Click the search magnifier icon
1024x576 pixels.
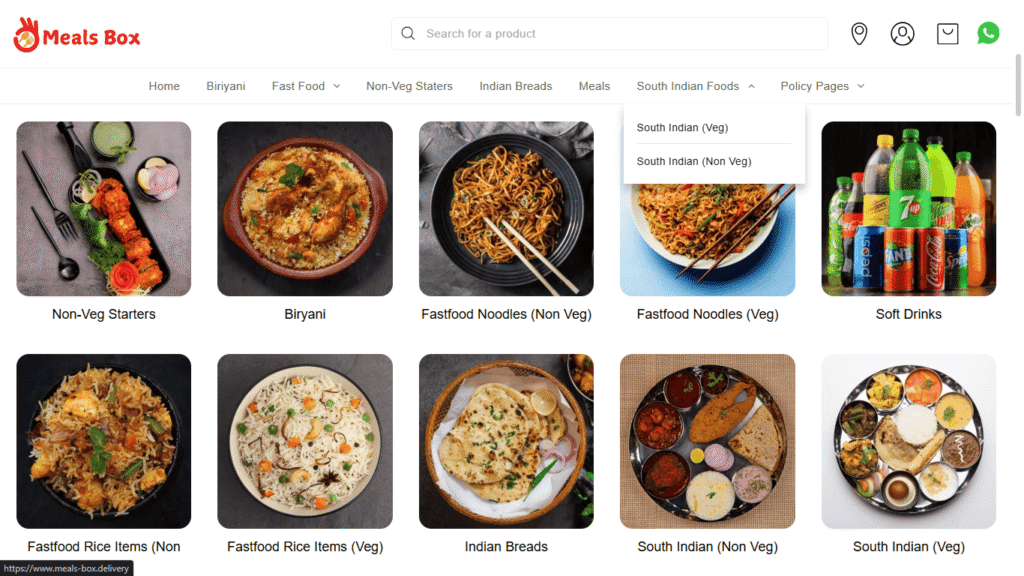[408, 34]
